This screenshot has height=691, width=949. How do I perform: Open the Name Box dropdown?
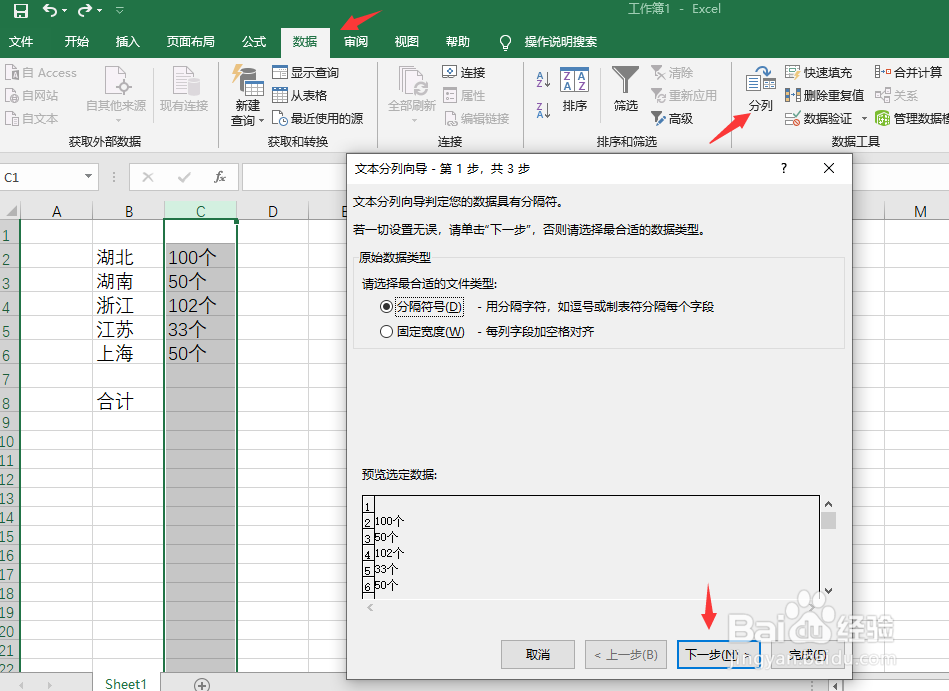tap(86, 175)
